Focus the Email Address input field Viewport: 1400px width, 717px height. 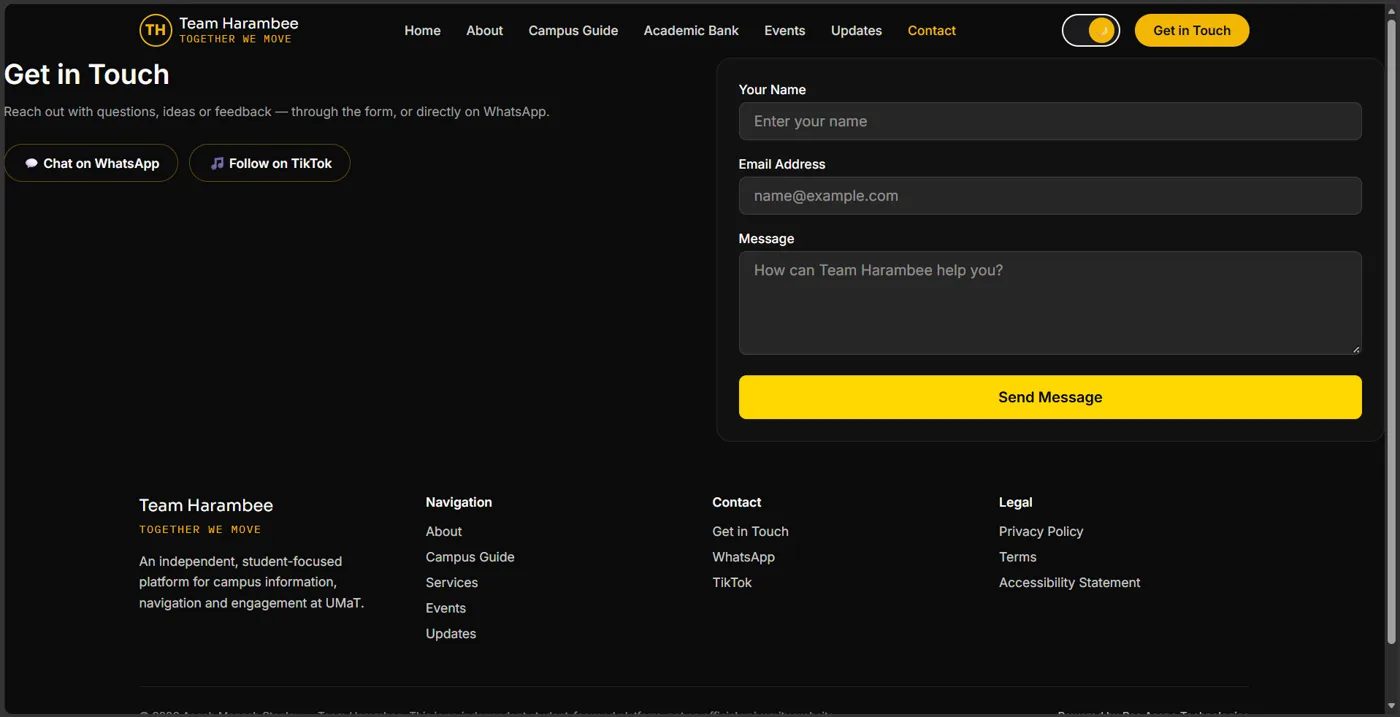[x=1050, y=196]
